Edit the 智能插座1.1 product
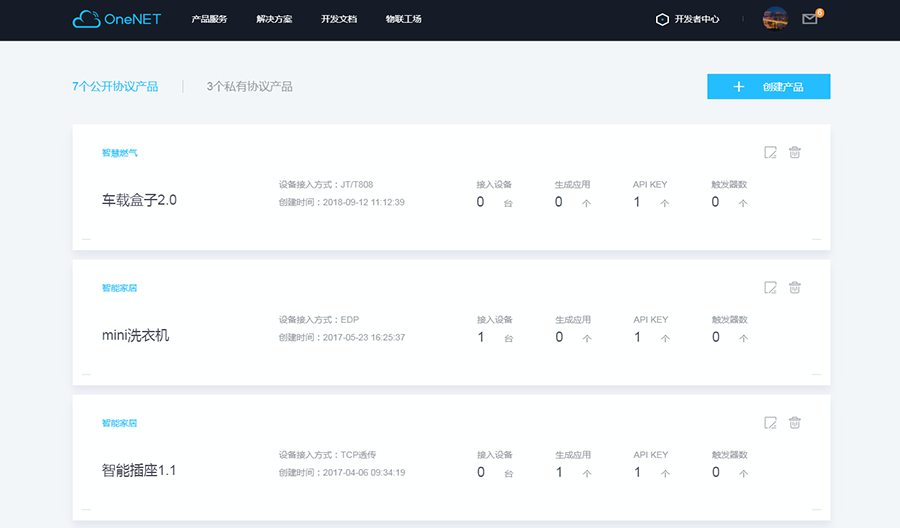The height and width of the screenshot is (528, 900). (x=770, y=423)
